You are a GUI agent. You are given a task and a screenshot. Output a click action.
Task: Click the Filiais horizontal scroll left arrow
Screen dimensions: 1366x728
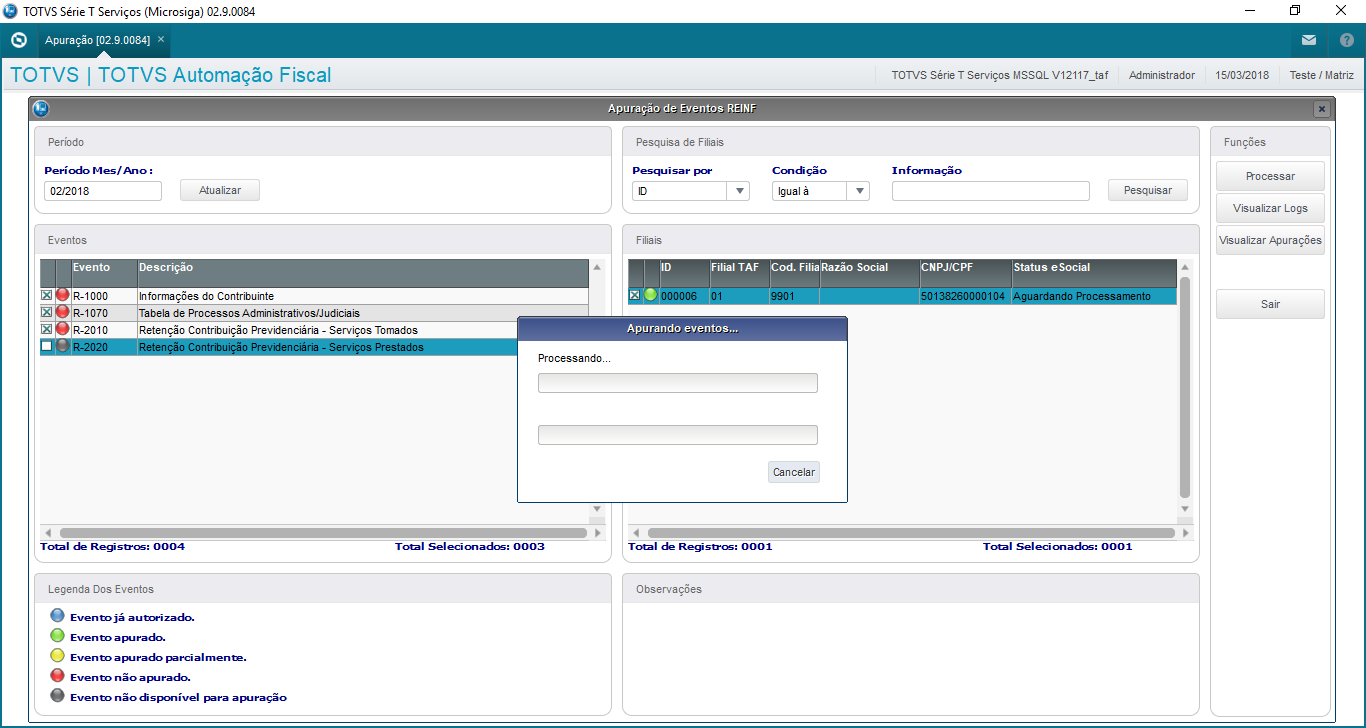(635, 533)
